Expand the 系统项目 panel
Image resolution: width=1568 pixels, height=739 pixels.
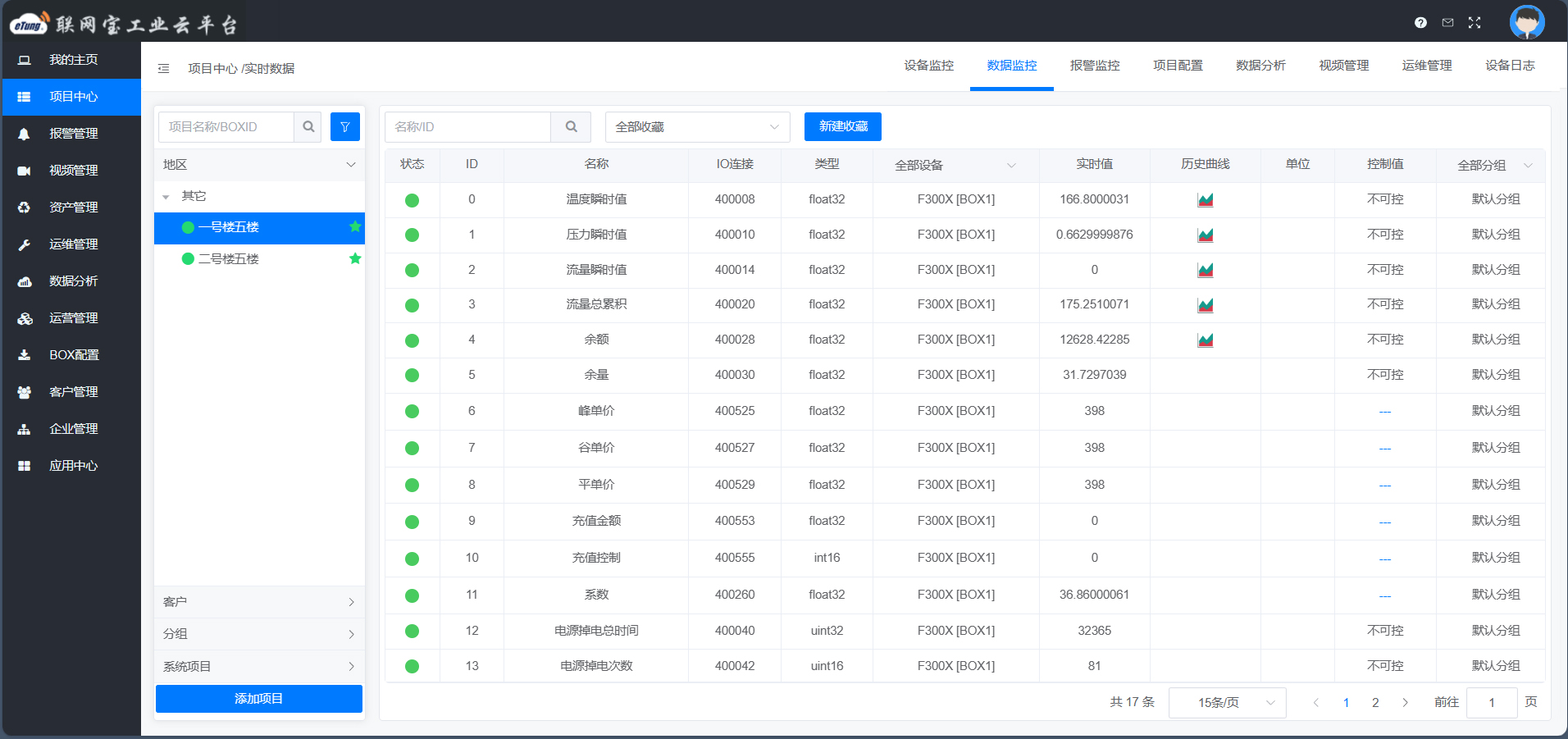pyautogui.click(x=259, y=667)
